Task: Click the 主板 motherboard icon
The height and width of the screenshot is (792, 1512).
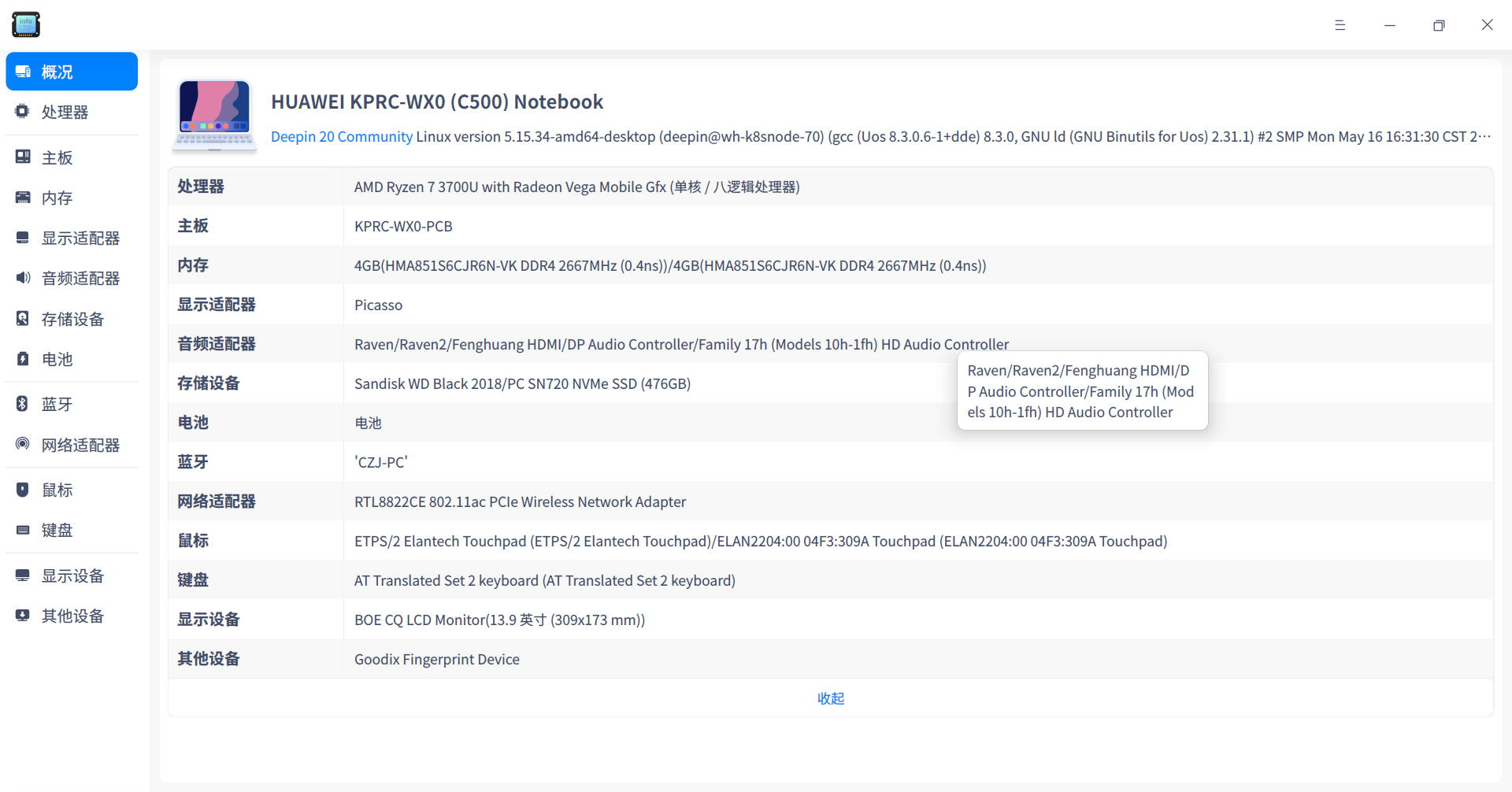Action: click(x=23, y=157)
